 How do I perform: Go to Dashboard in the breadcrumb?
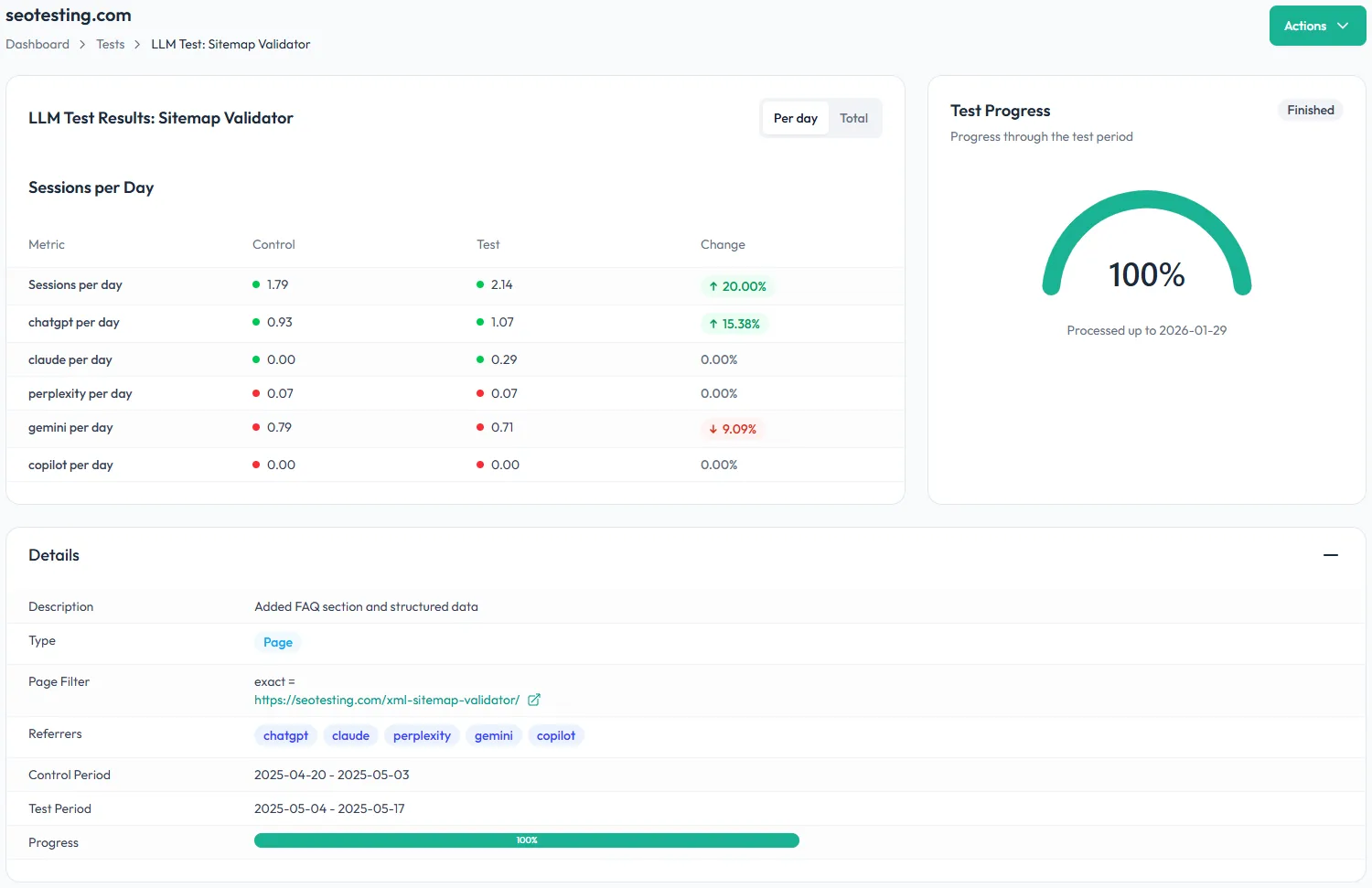(38, 44)
